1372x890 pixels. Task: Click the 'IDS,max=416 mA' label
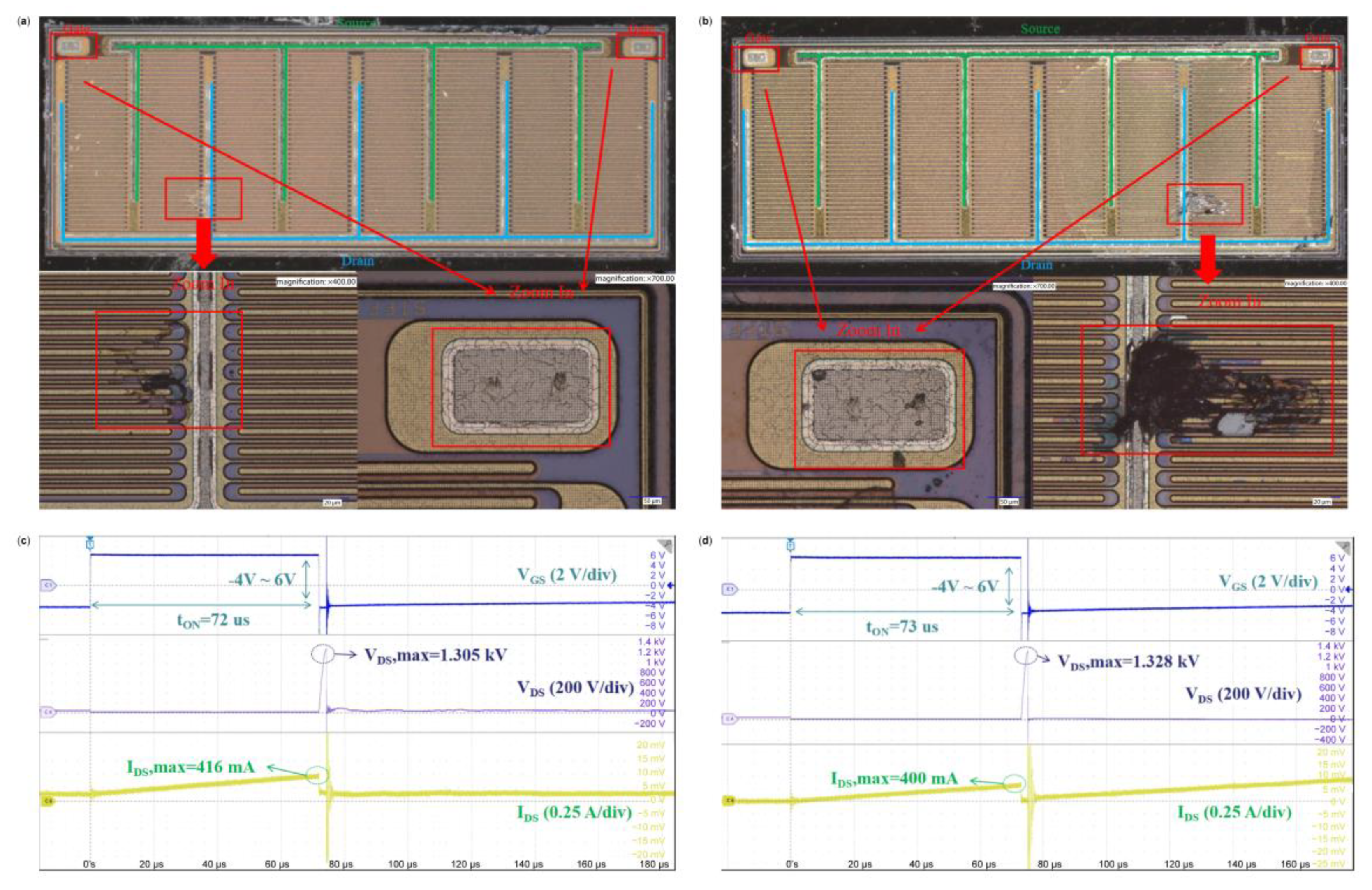190,768
